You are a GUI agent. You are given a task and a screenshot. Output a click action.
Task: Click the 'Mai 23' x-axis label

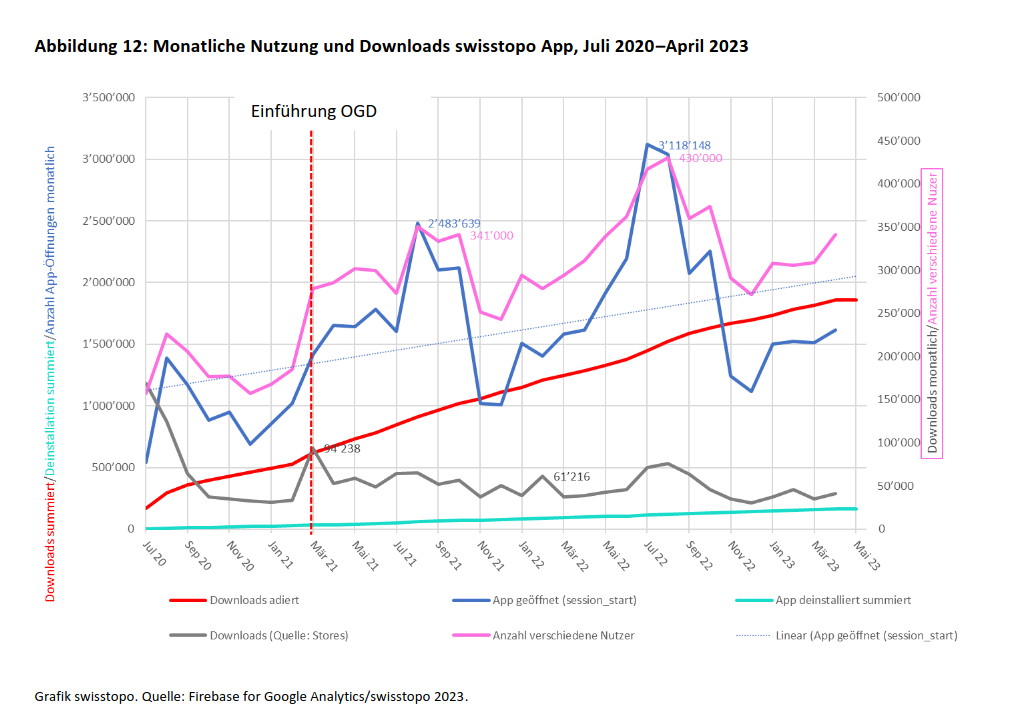tap(866, 555)
